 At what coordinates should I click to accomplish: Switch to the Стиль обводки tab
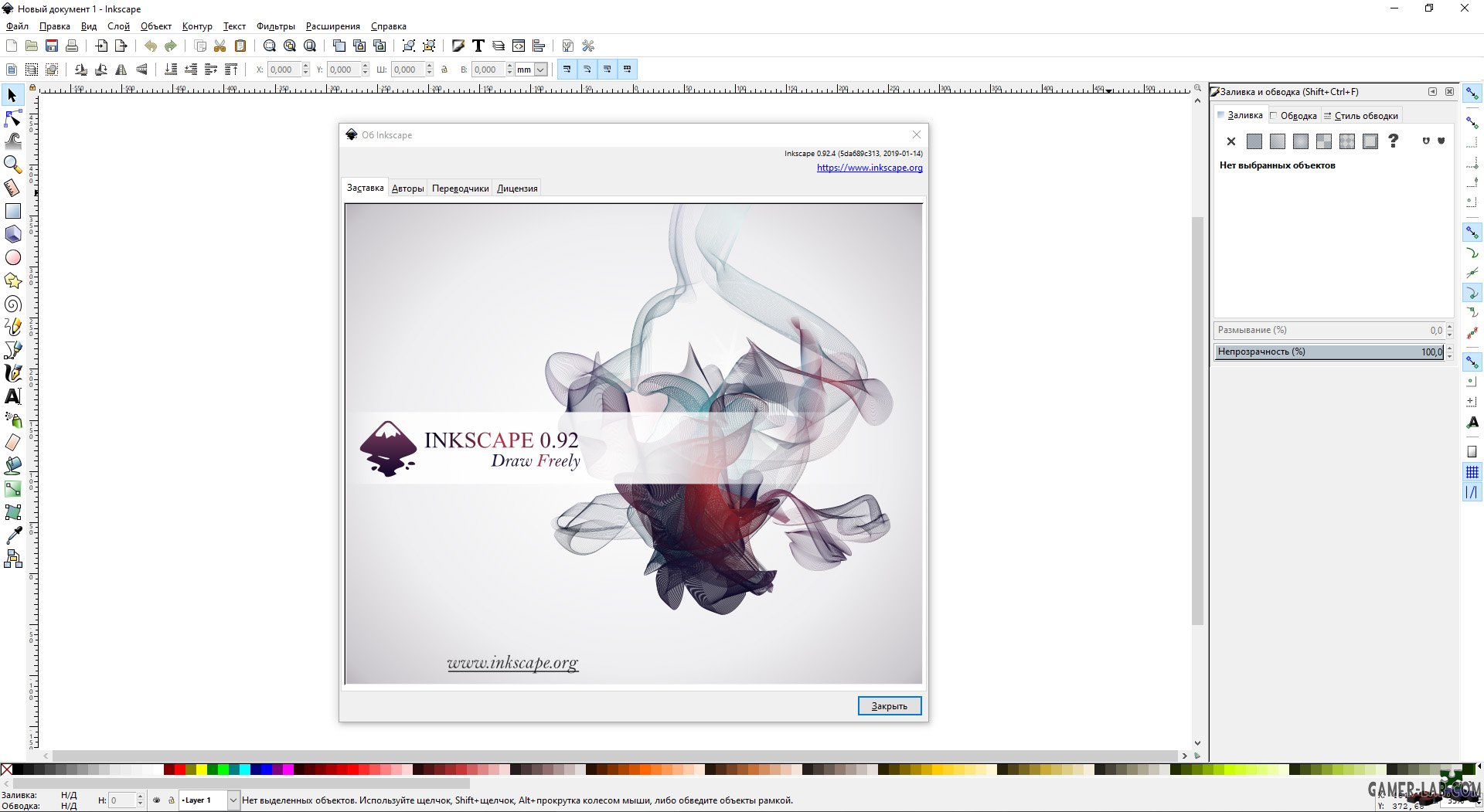[1360, 116]
